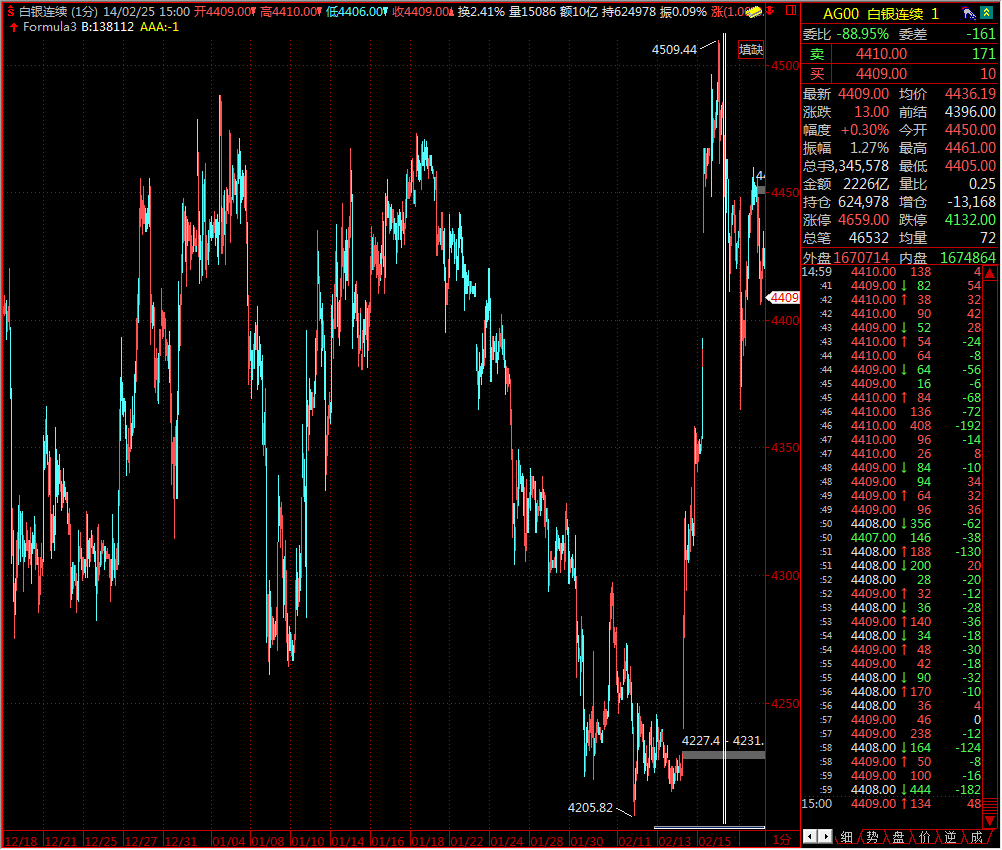Click the 14:59 tick row

coord(892,272)
